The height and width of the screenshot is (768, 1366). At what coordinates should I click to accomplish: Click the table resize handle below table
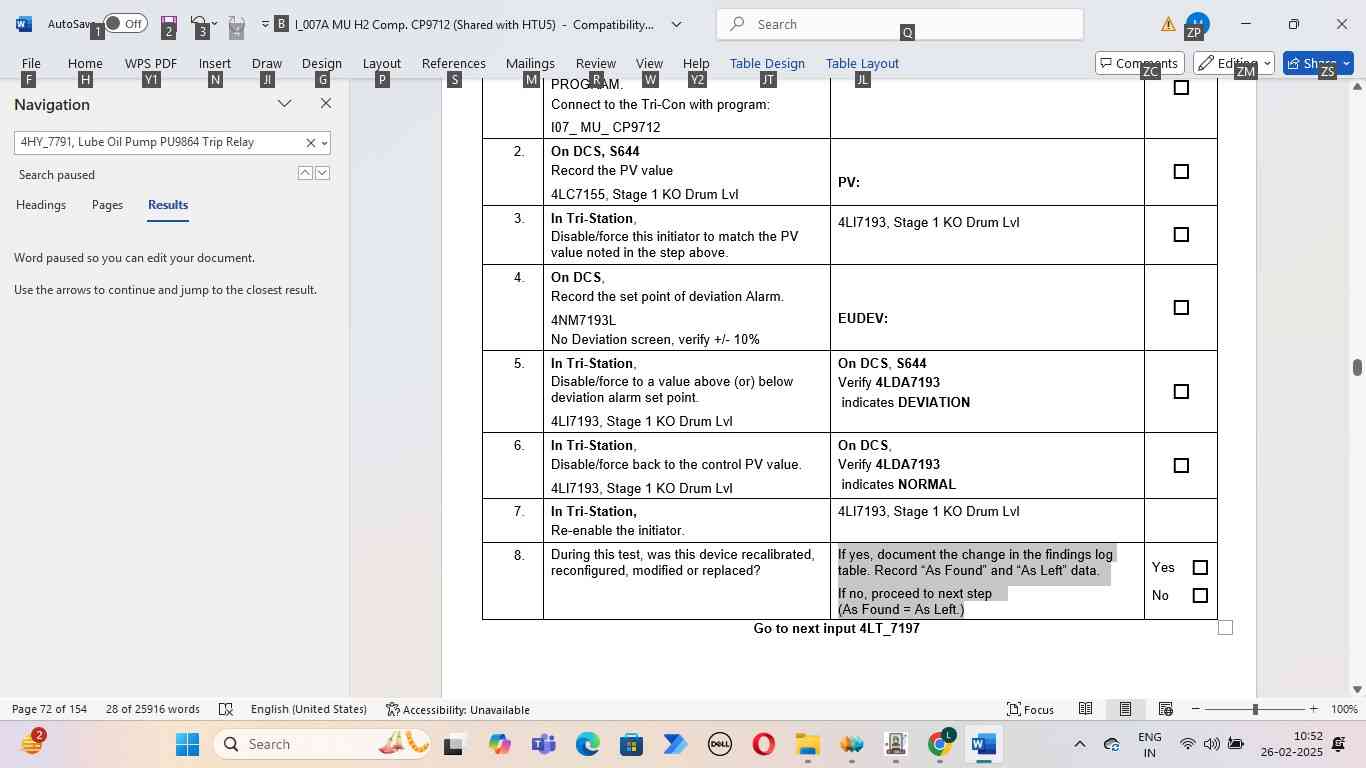(1225, 628)
